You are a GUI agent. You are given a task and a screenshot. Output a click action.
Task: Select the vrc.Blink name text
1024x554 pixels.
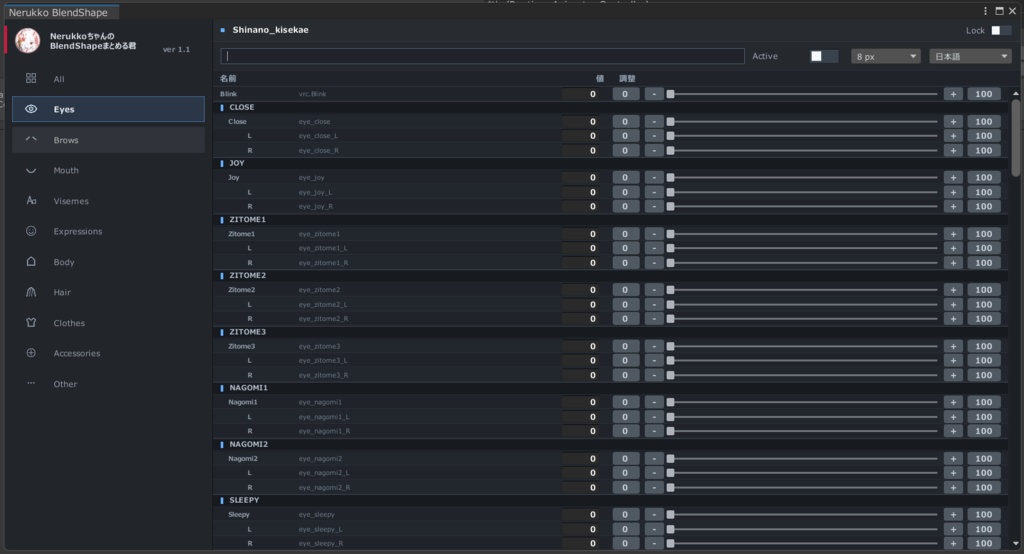click(312, 94)
